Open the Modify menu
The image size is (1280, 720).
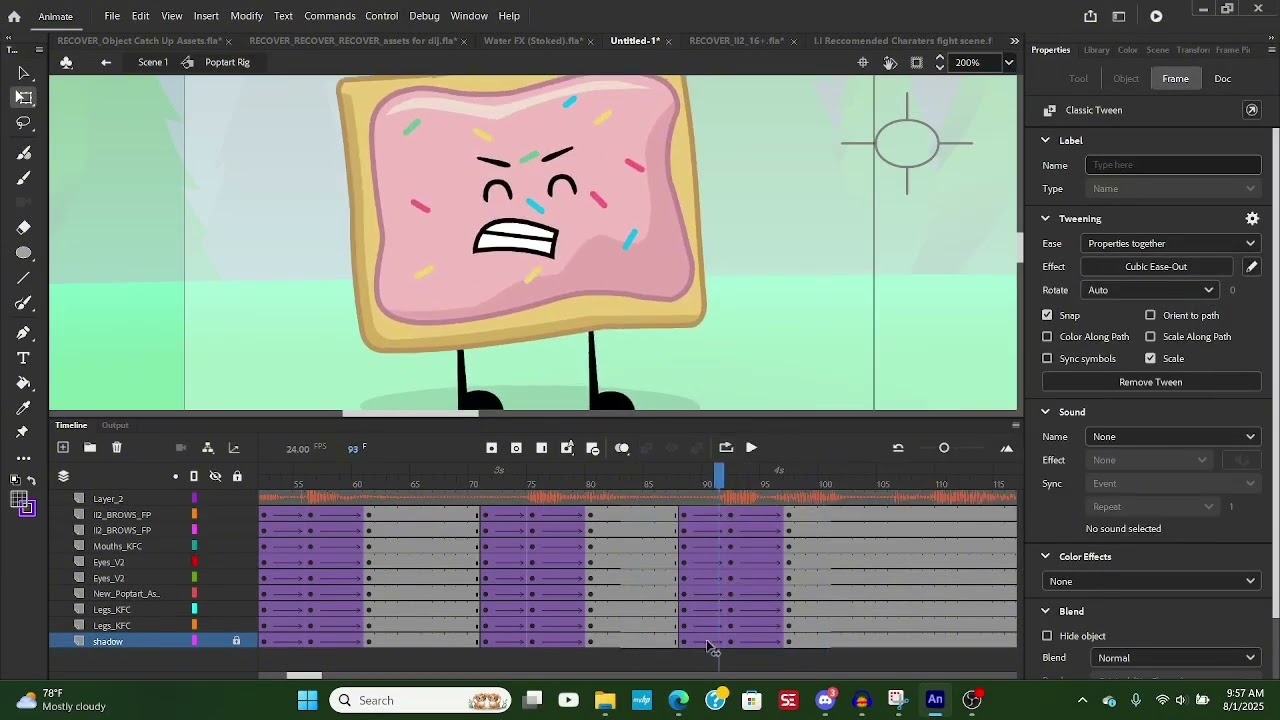[246, 16]
